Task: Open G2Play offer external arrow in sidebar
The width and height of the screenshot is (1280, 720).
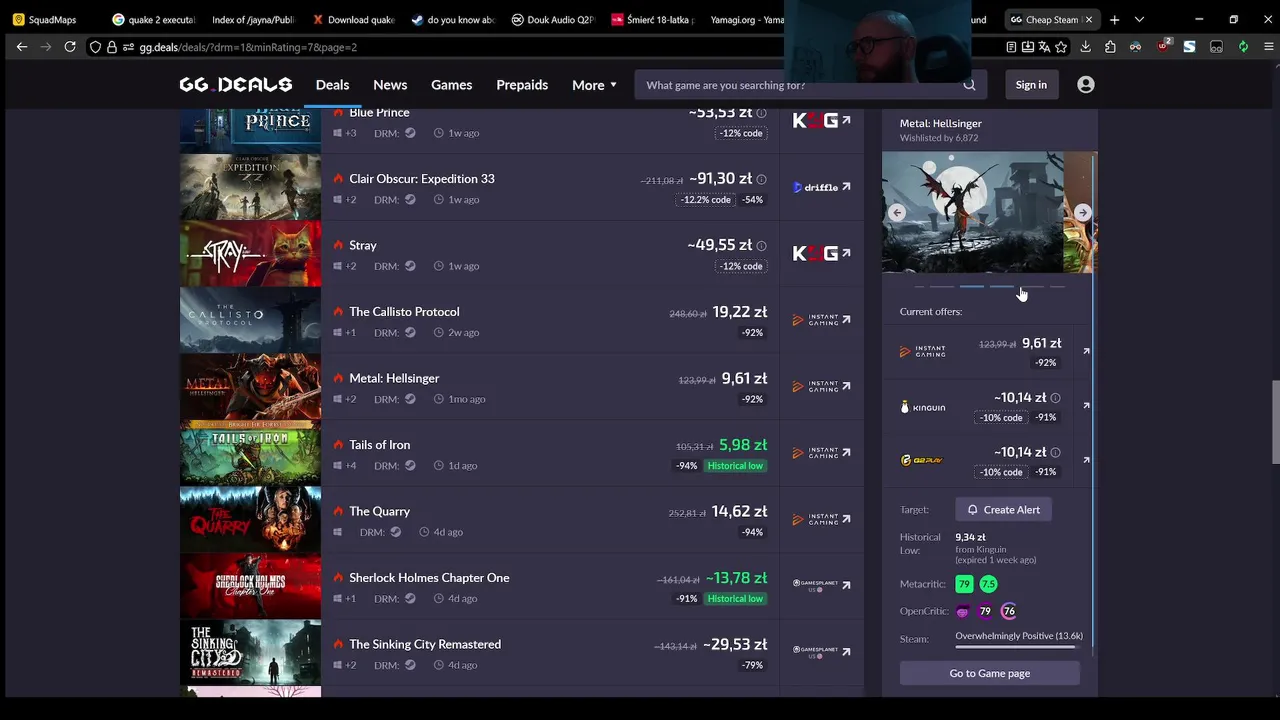Action: pyautogui.click(x=1086, y=460)
